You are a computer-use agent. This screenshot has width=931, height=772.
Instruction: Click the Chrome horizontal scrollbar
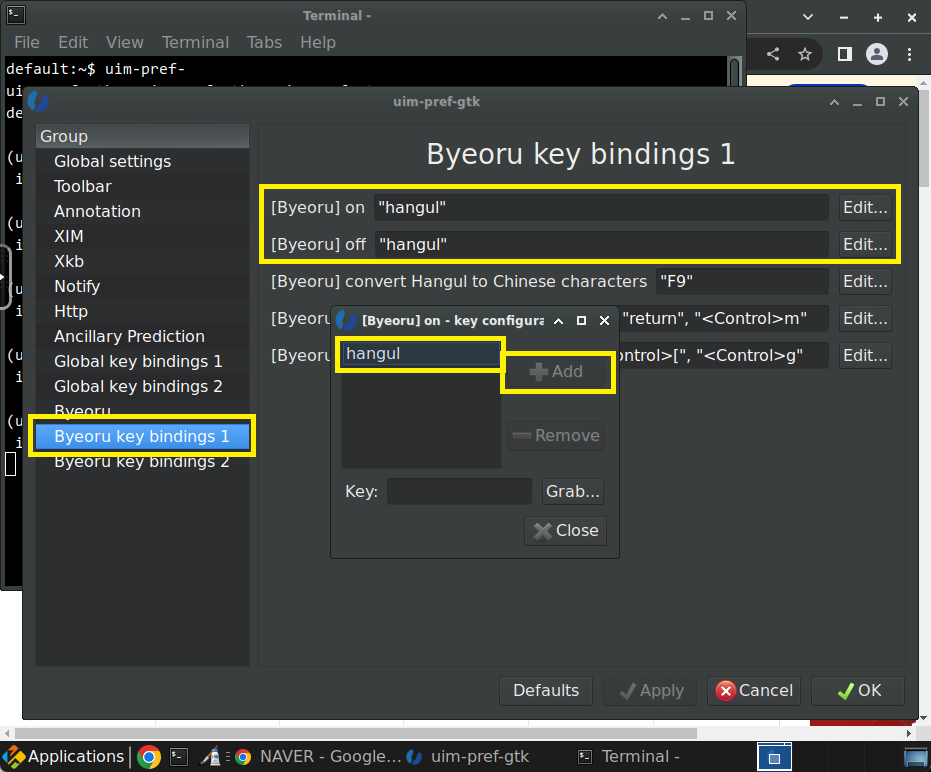click(356, 733)
